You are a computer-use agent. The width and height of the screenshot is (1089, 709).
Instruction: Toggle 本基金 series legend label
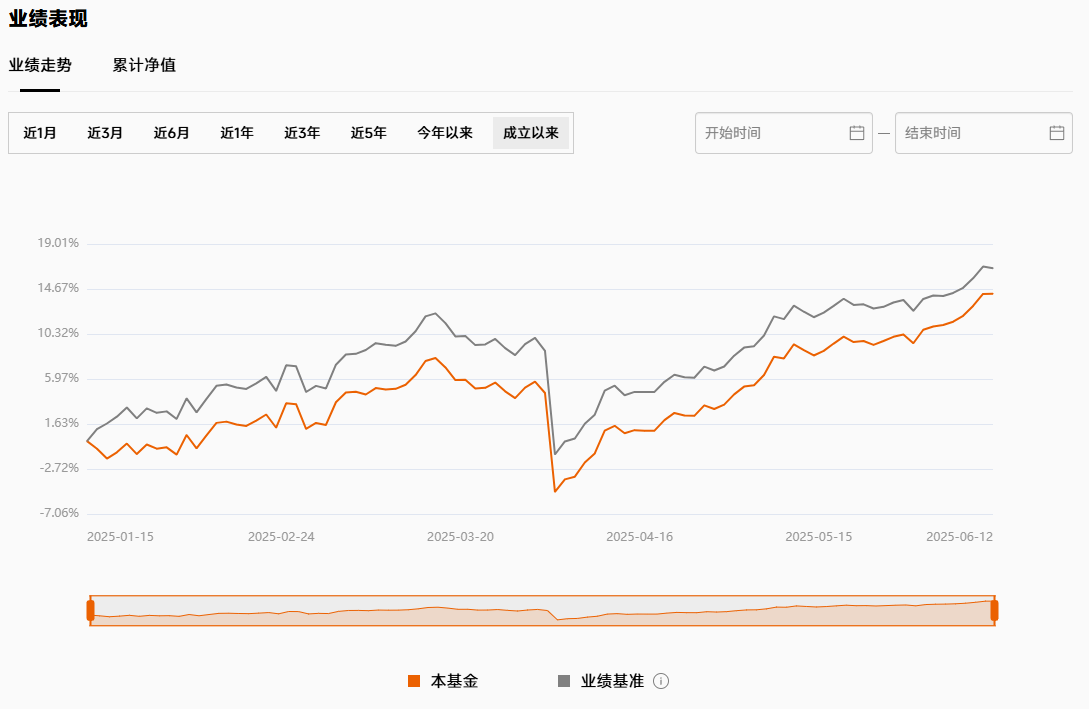(454, 681)
